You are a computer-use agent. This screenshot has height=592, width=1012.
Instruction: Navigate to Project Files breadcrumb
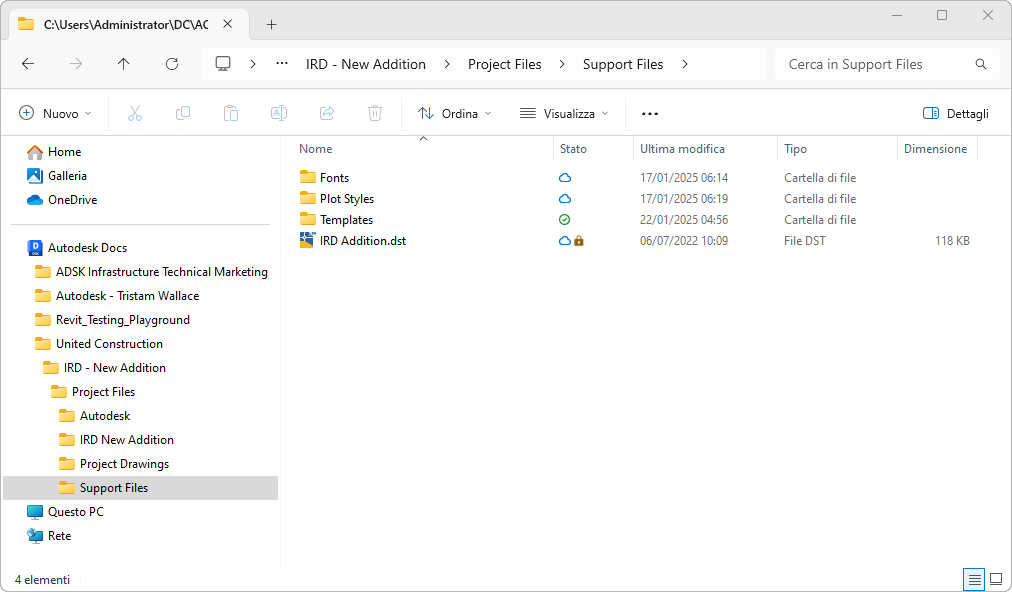pyautogui.click(x=505, y=64)
